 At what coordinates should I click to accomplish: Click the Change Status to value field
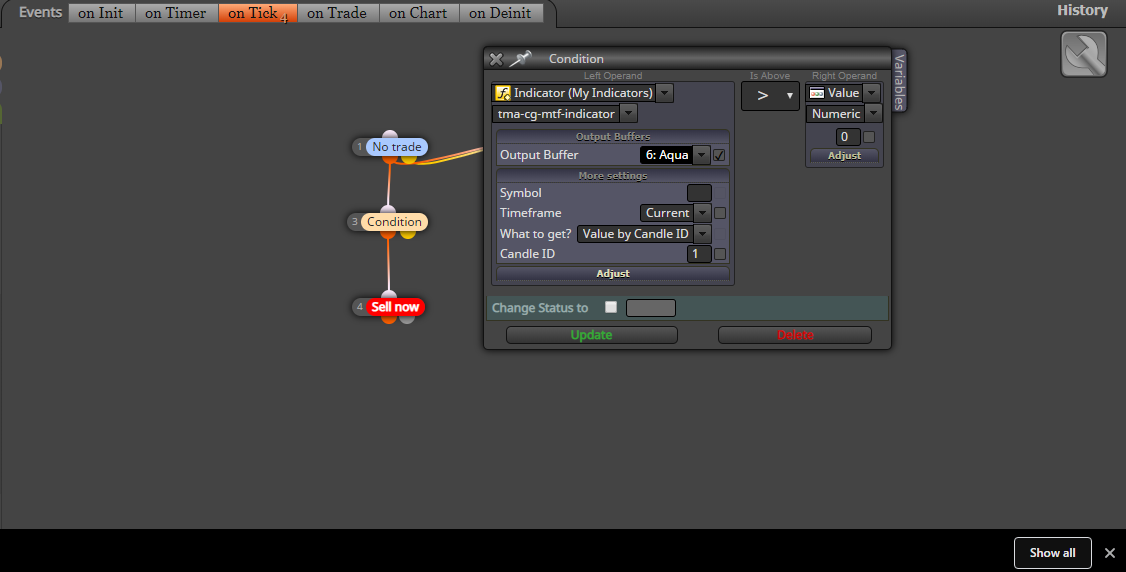[x=651, y=308]
